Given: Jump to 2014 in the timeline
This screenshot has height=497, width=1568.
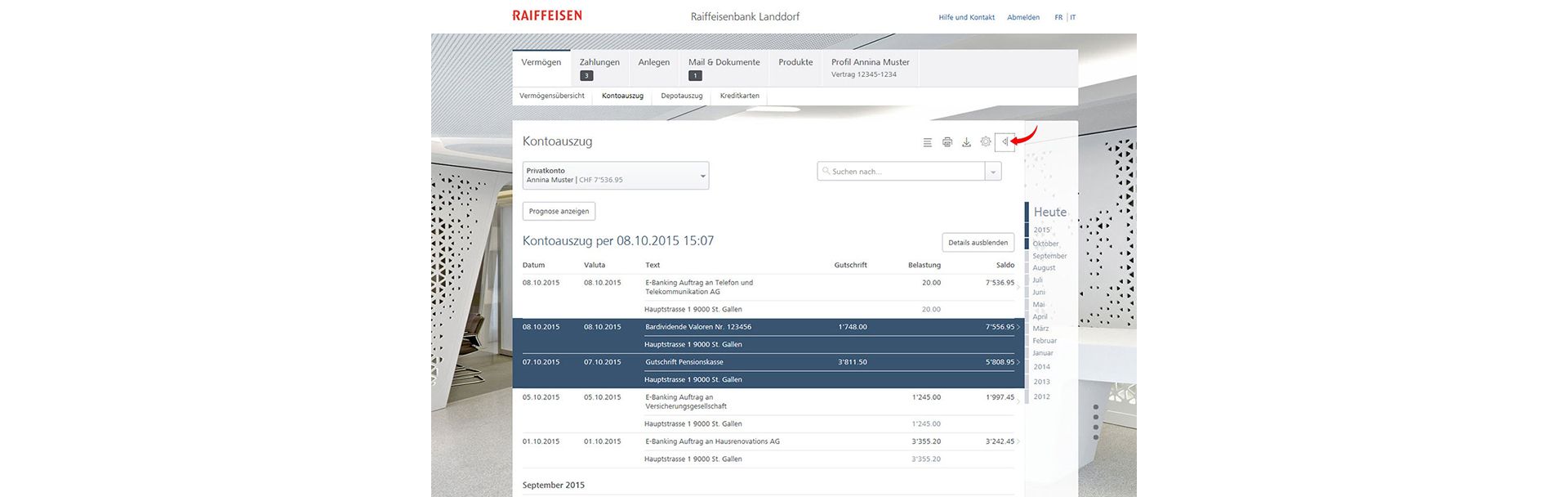Looking at the screenshot, I should tap(1041, 367).
